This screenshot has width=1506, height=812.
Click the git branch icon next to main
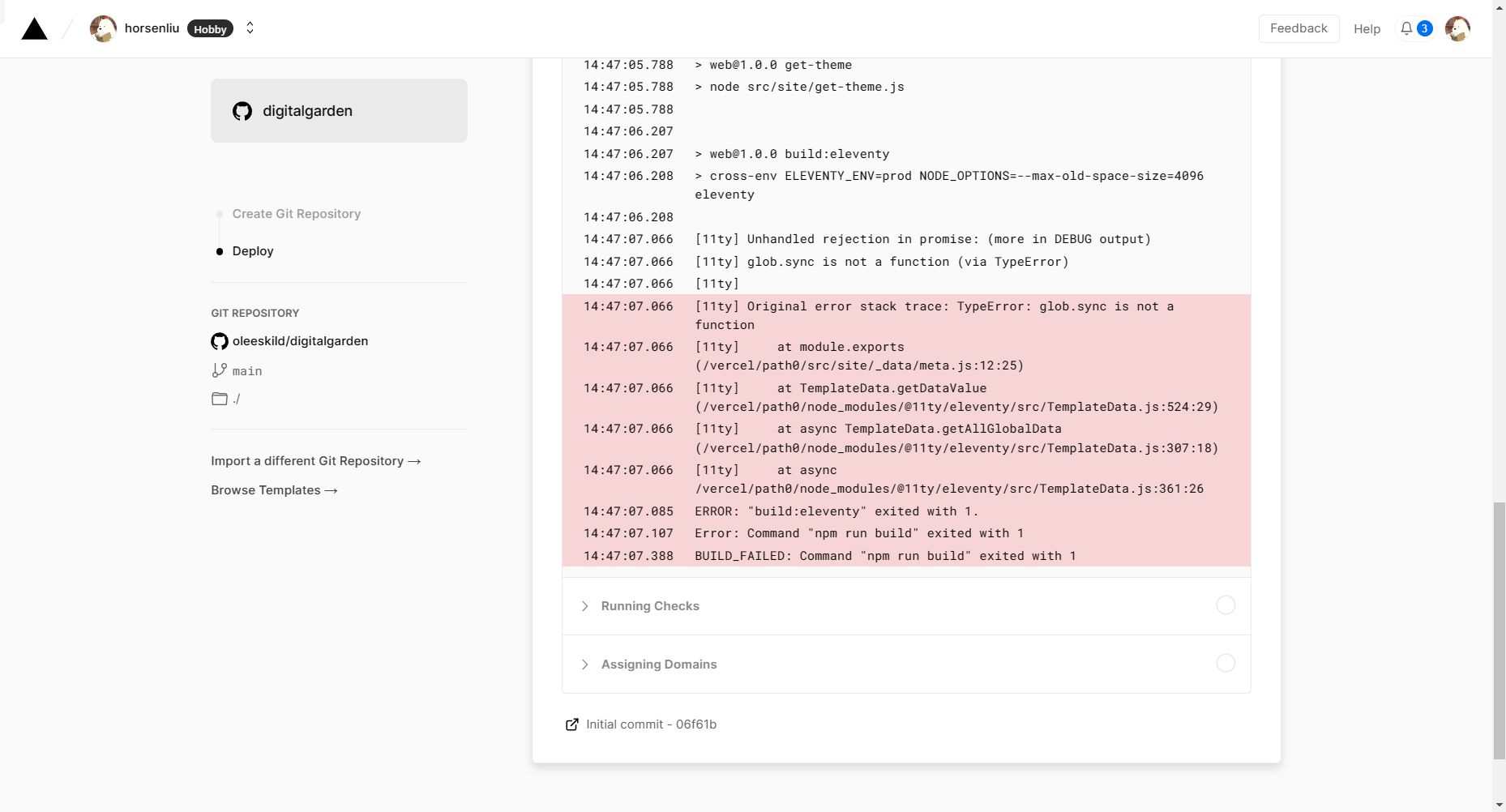tap(219, 370)
